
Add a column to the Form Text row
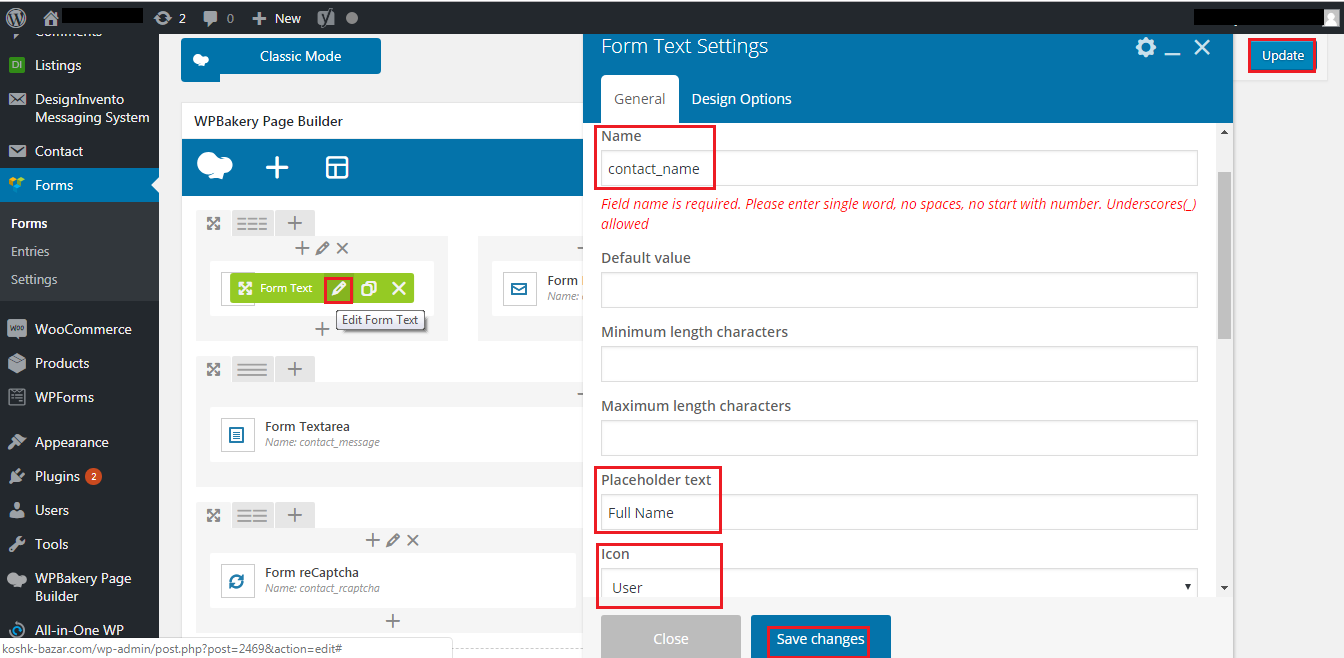click(295, 223)
